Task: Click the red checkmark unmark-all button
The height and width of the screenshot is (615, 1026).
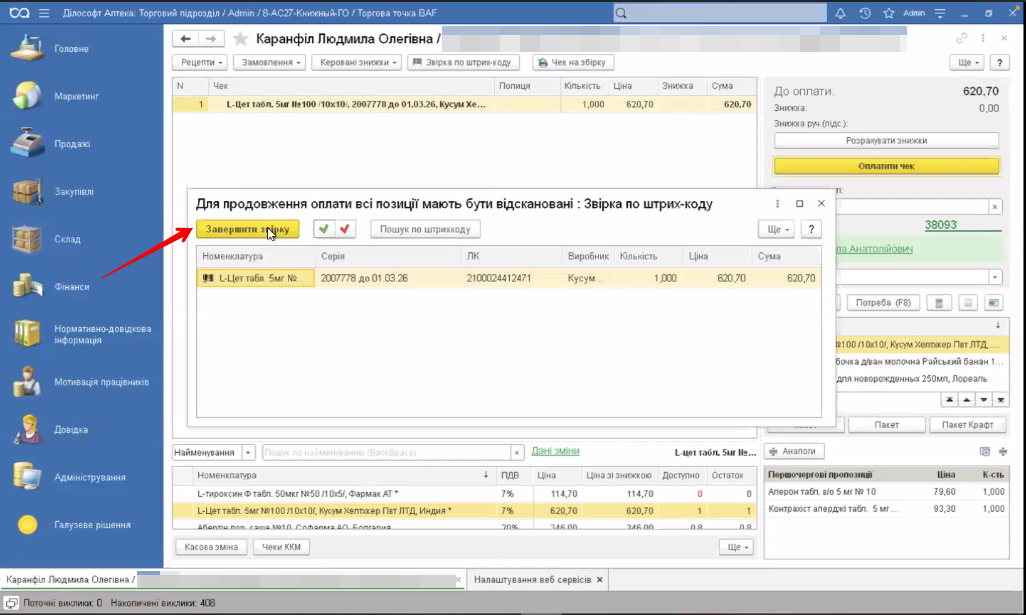Action: (x=346, y=229)
